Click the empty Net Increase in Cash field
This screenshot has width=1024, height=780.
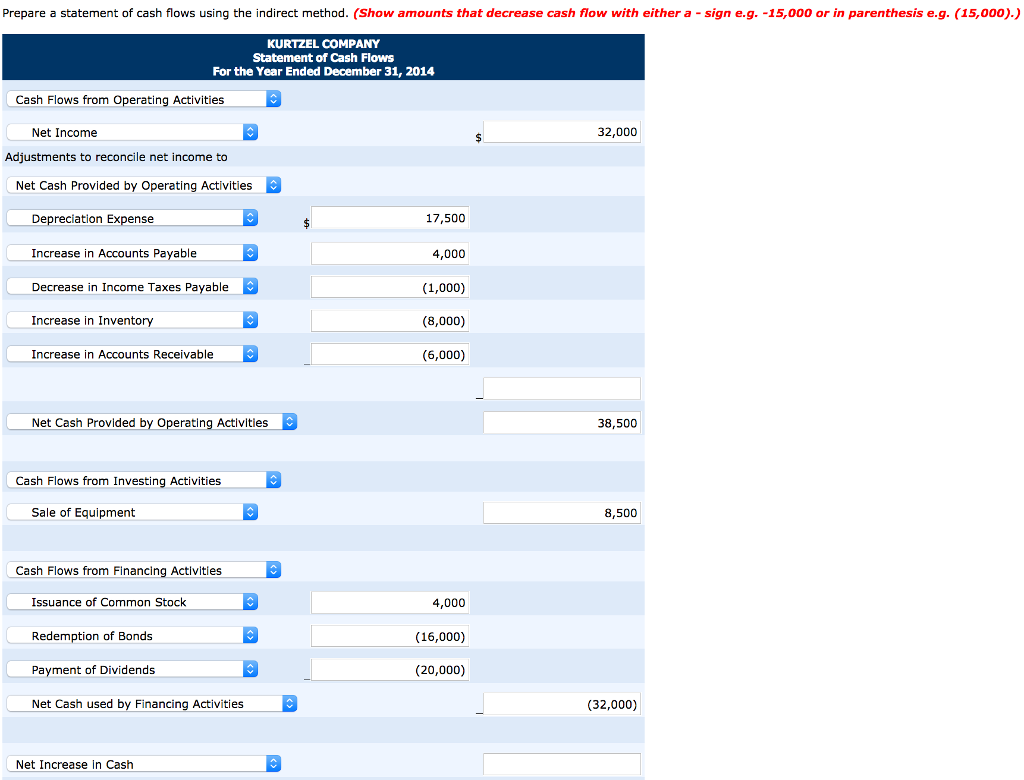click(x=562, y=764)
